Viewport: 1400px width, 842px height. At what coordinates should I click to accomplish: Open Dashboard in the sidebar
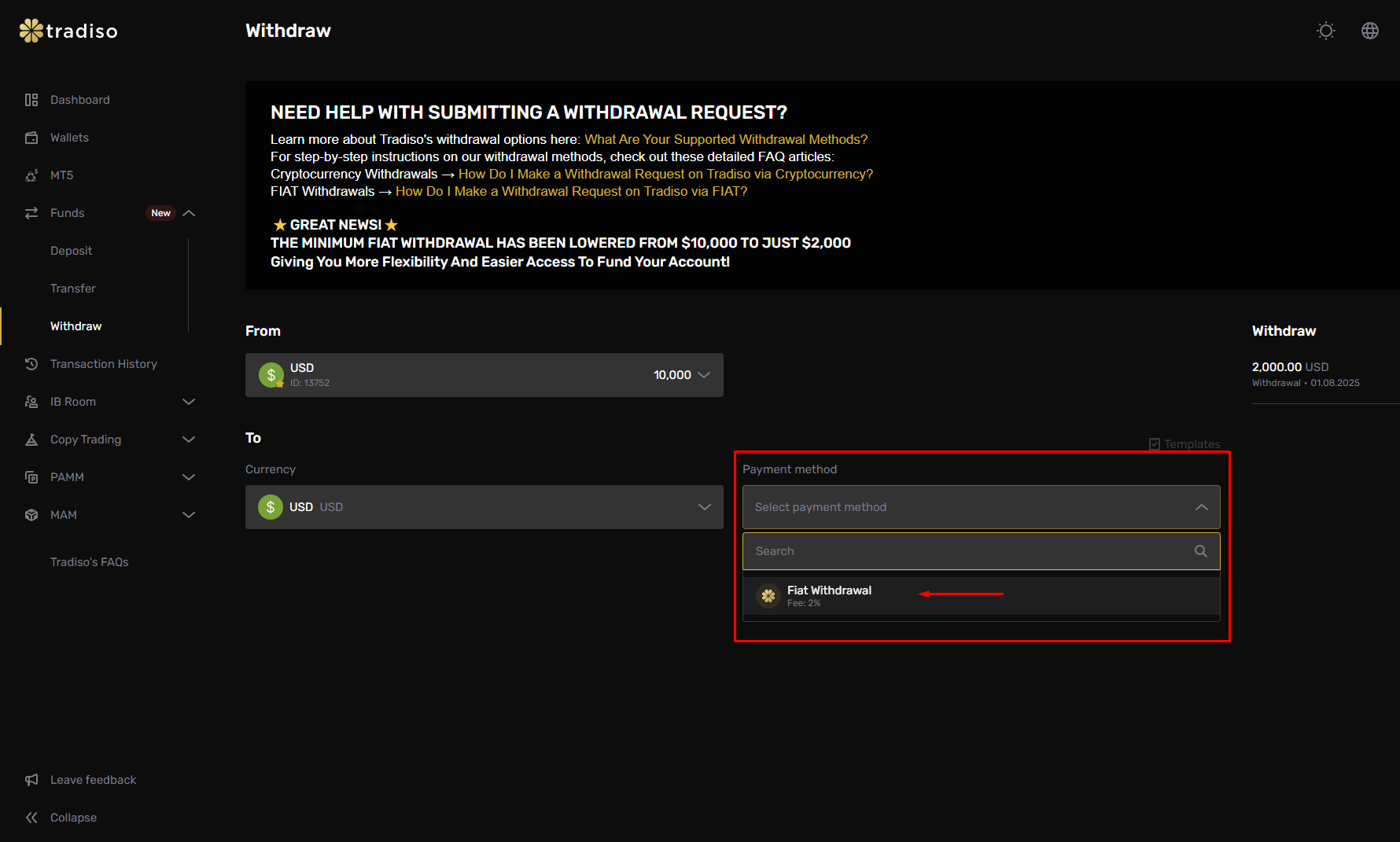80,100
